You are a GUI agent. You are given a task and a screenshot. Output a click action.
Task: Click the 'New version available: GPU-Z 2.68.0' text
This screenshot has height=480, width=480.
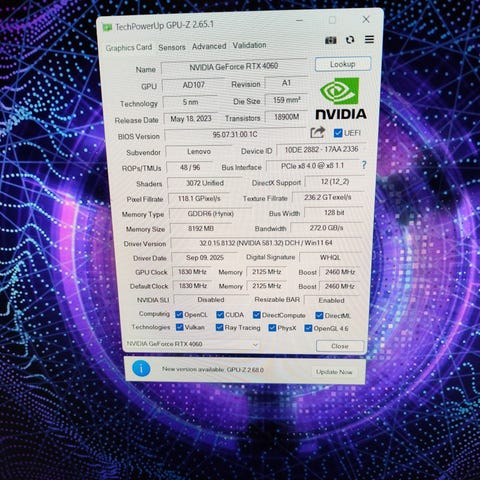(213, 370)
